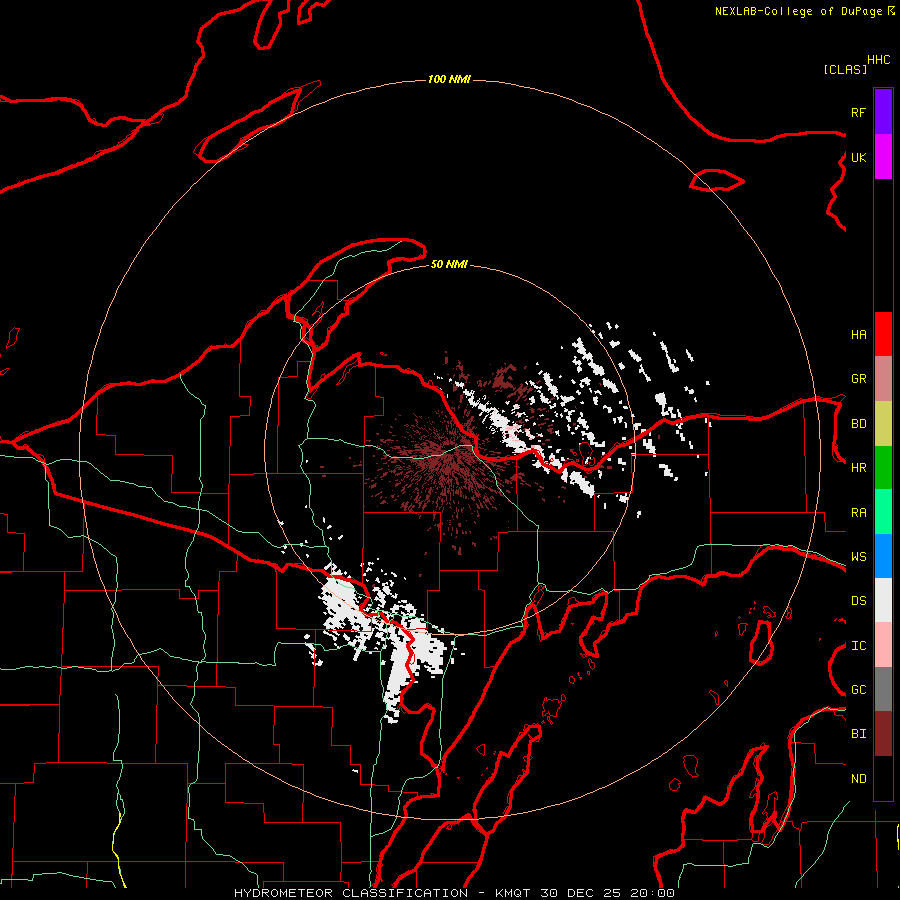Click the GR salmon legend swatch
Viewport: 900px width, 900px height.
[883, 378]
